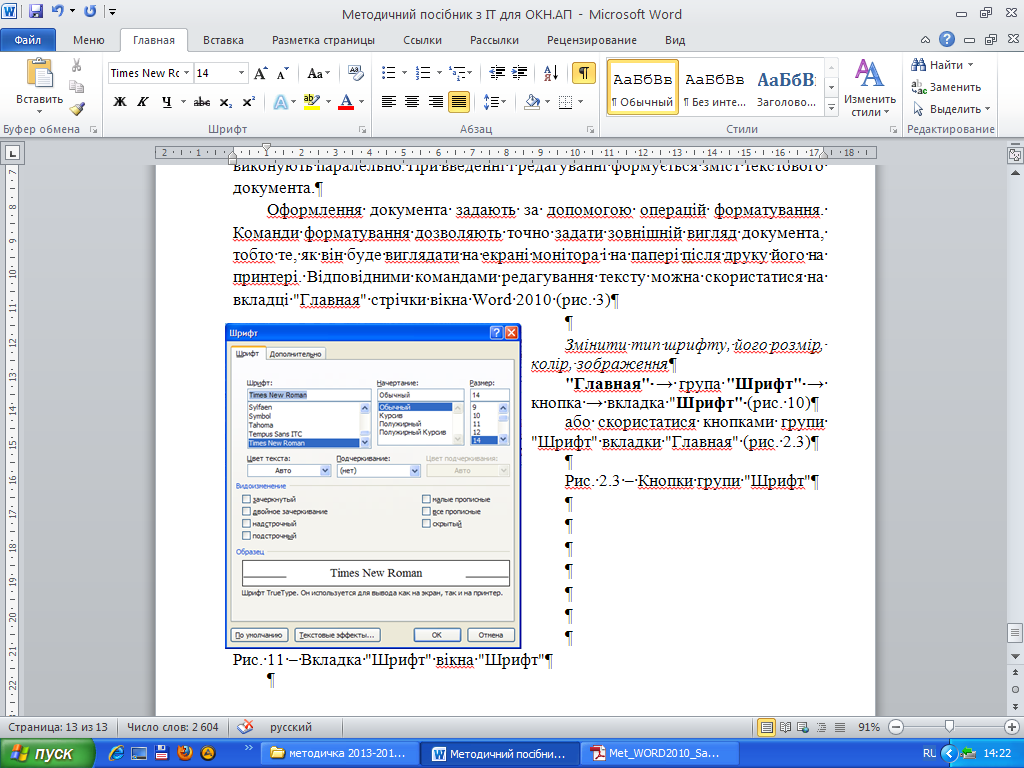Apply subscript formatting x₂

(x=225, y=102)
